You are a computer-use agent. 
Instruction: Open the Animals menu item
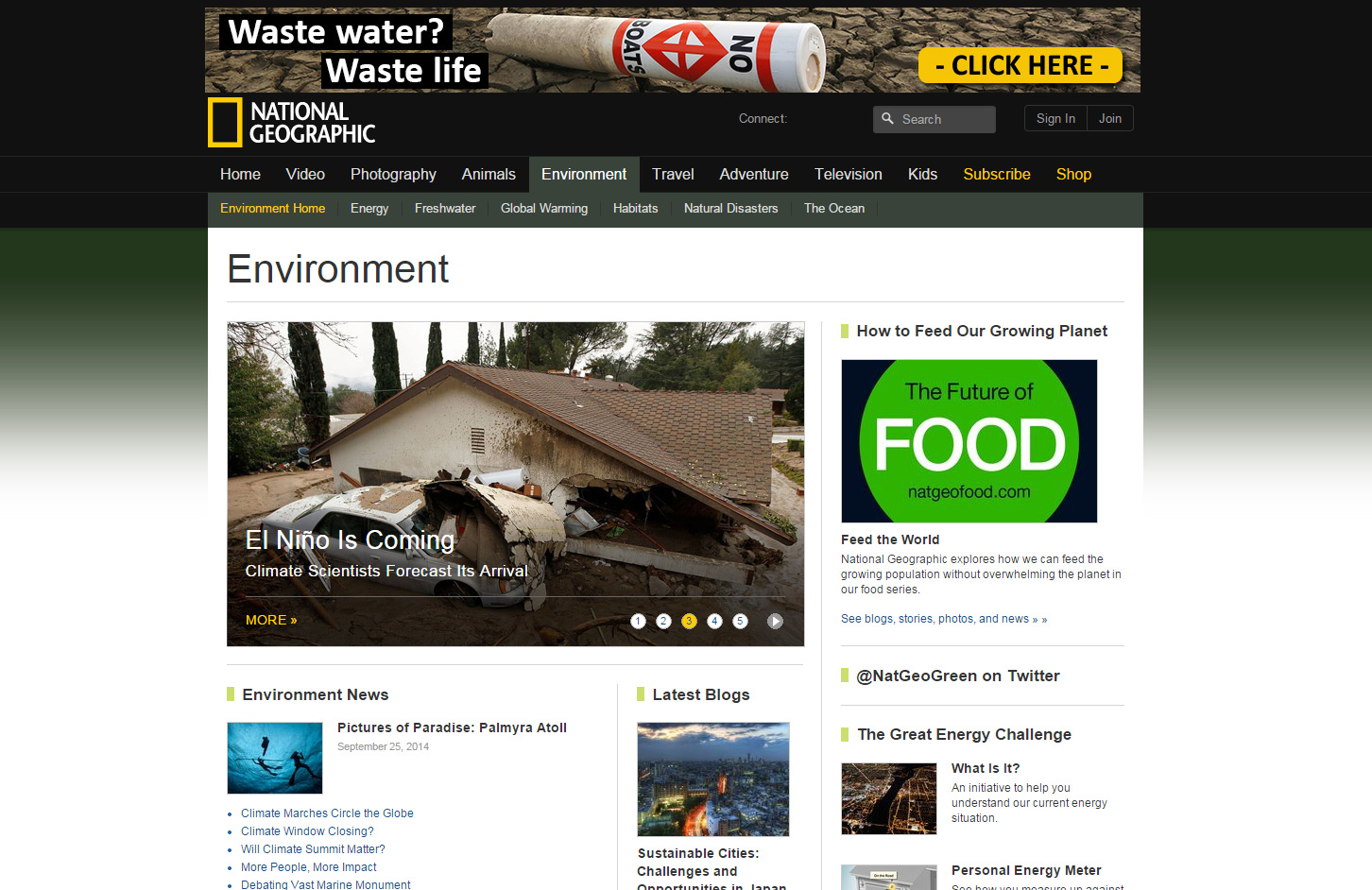click(x=489, y=174)
